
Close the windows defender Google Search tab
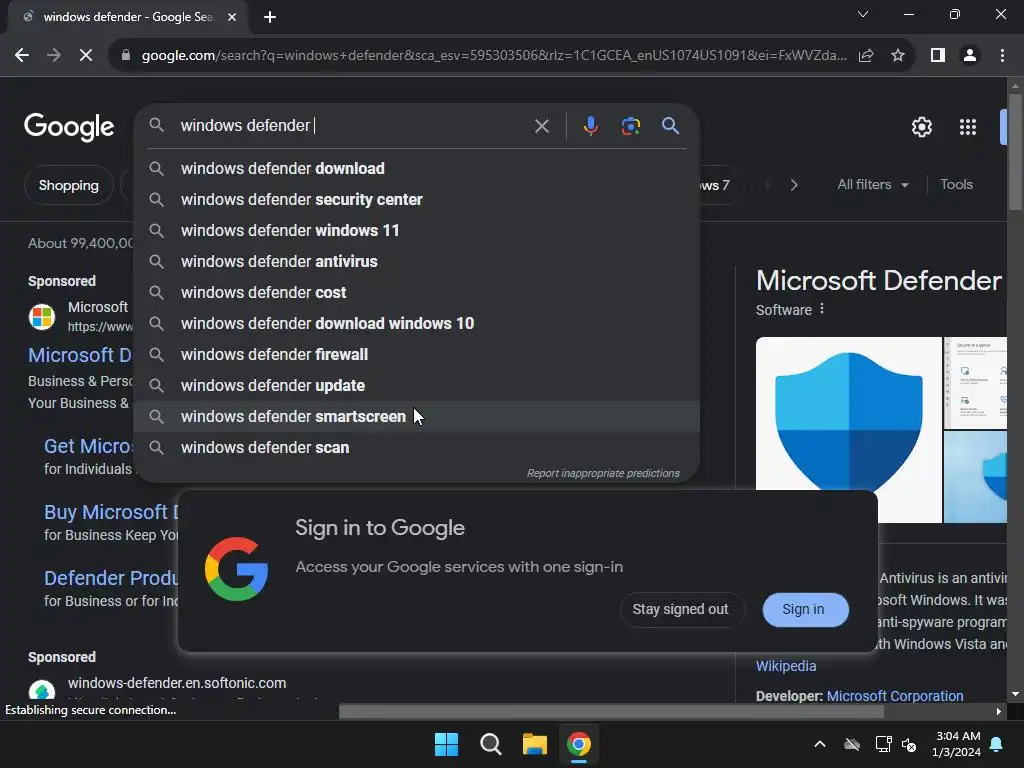point(232,17)
